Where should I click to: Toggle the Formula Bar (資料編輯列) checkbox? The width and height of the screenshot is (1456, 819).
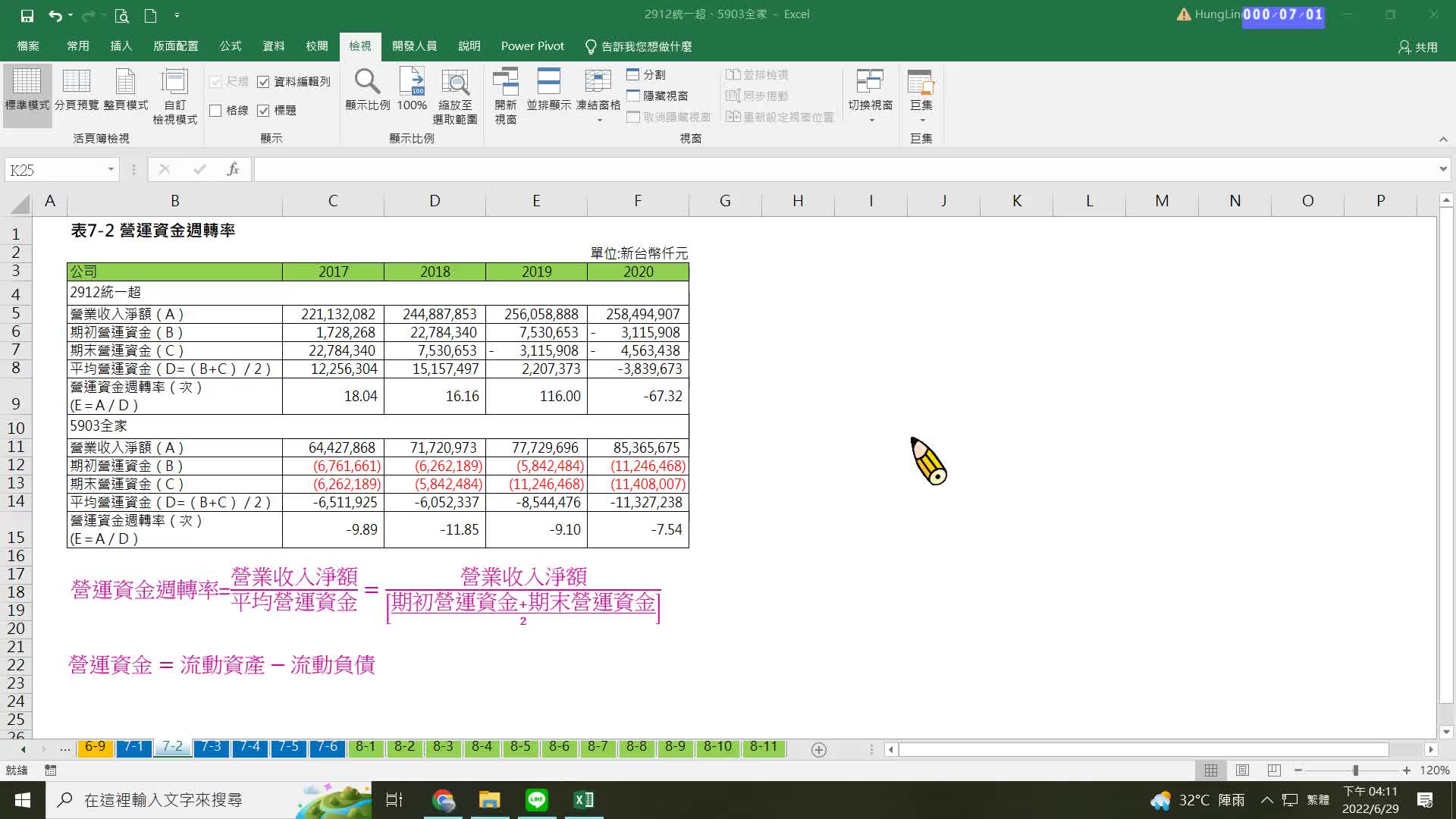point(263,82)
